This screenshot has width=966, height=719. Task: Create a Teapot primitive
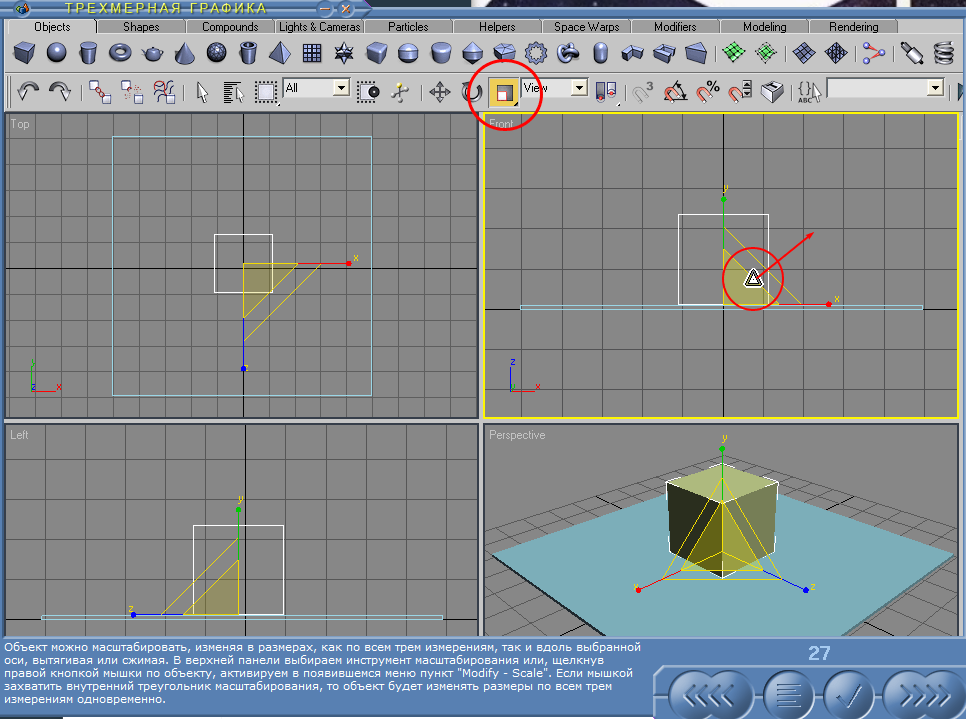(x=153, y=53)
